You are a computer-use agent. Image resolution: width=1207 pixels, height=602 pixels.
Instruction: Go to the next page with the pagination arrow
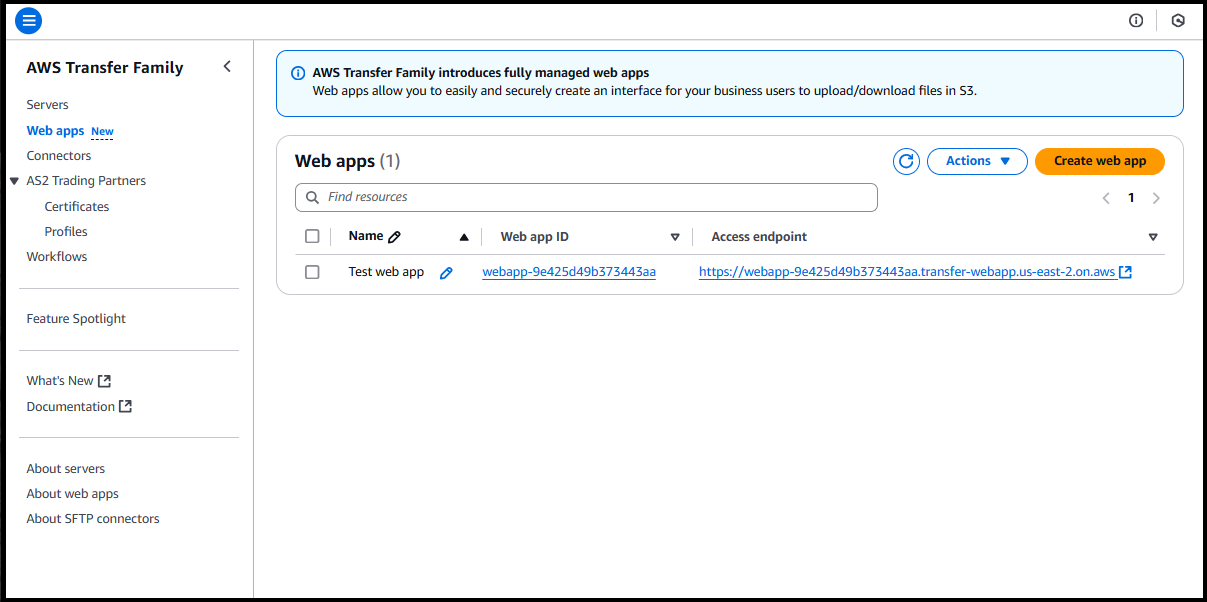point(1156,198)
